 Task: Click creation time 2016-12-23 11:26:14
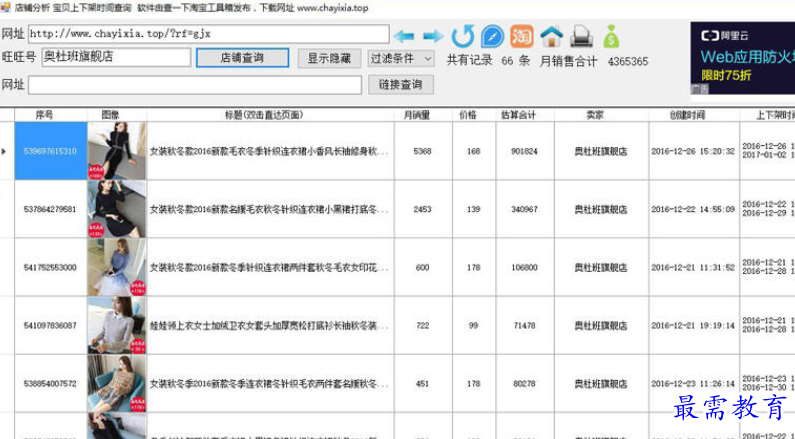(x=693, y=384)
